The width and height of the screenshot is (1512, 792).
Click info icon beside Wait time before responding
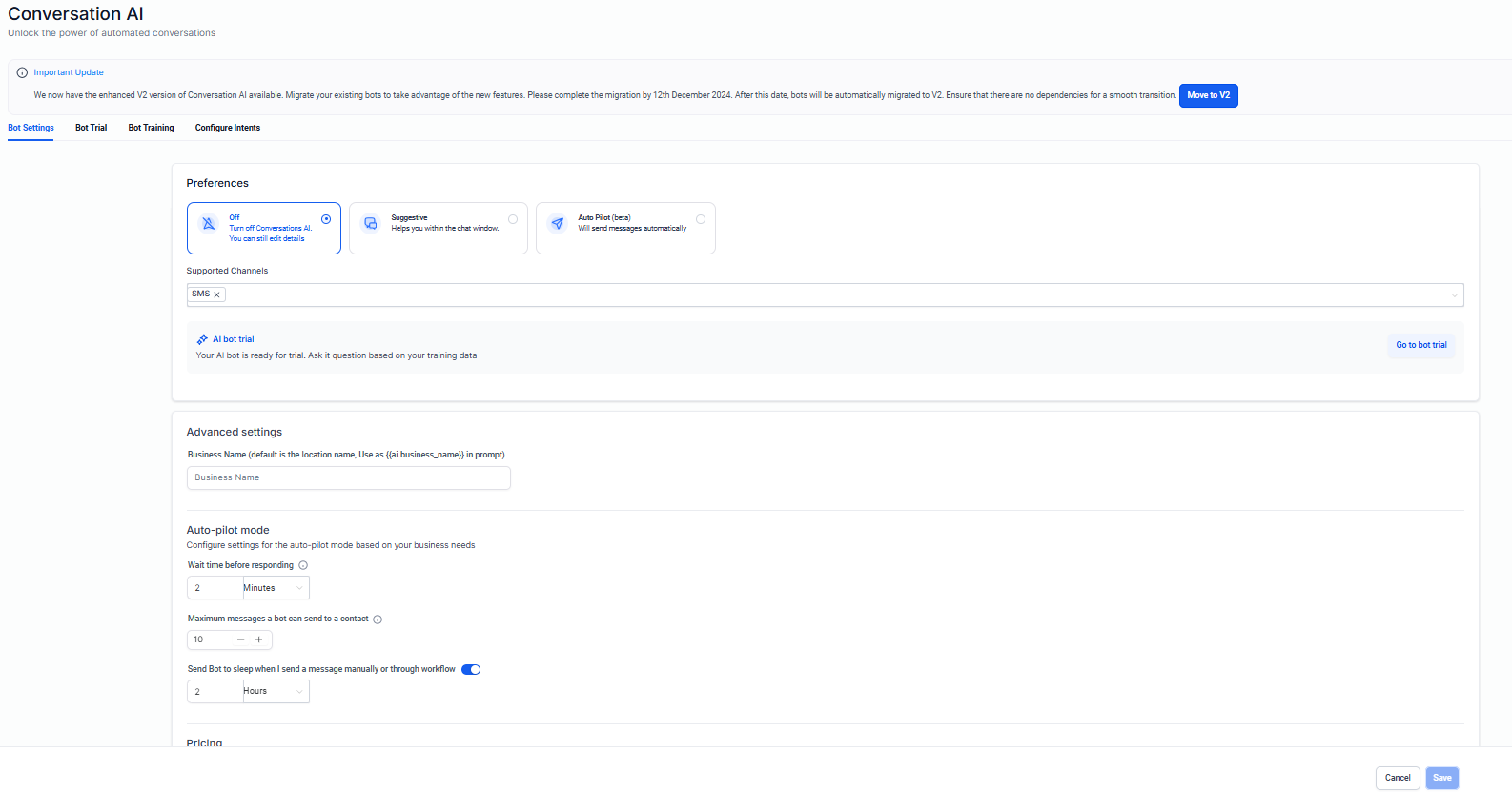pyautogui.click(x=303, y=566)
